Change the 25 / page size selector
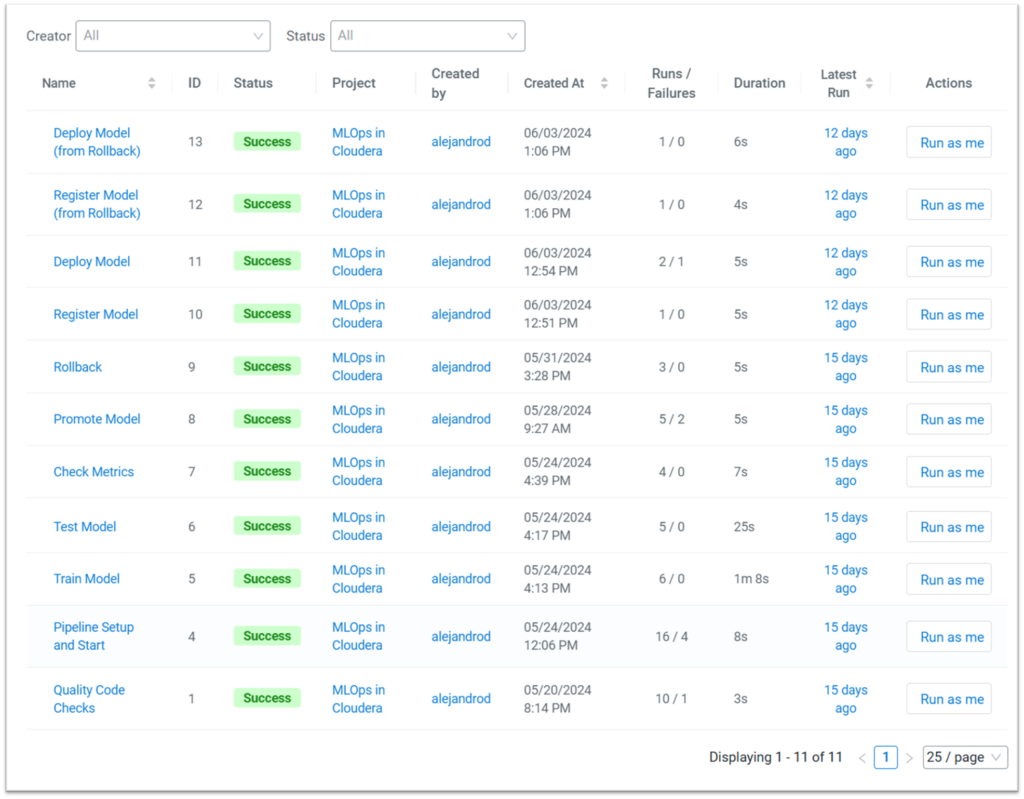The width and height of the screenshot is (1024, 799). pos(965,757)
